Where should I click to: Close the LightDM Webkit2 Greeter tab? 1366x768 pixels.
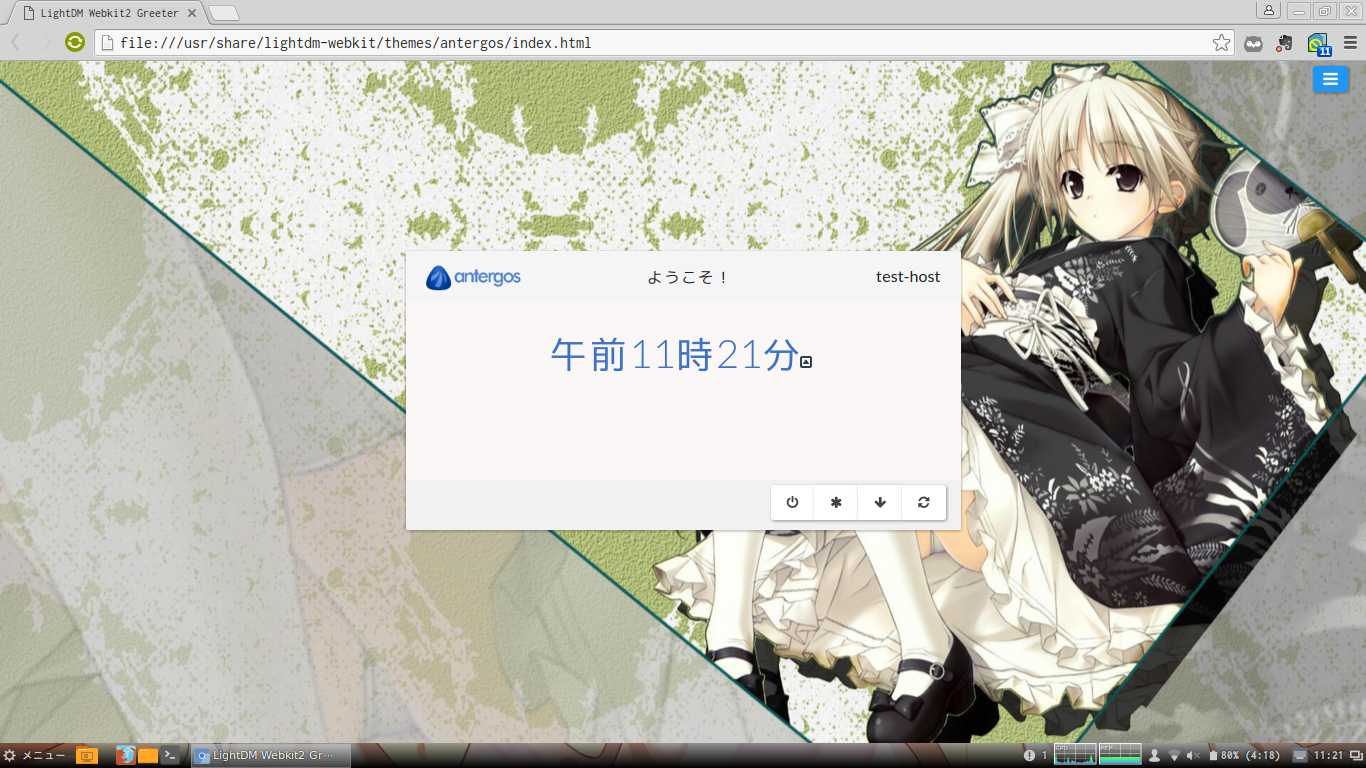(x=192, y=13)
